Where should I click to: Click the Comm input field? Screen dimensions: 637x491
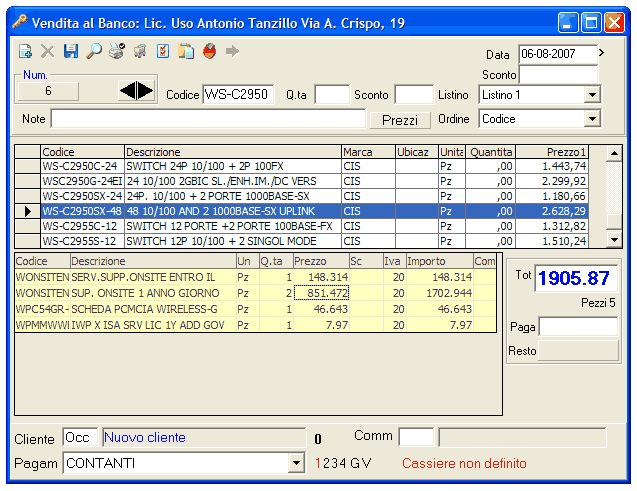point(416,437)
